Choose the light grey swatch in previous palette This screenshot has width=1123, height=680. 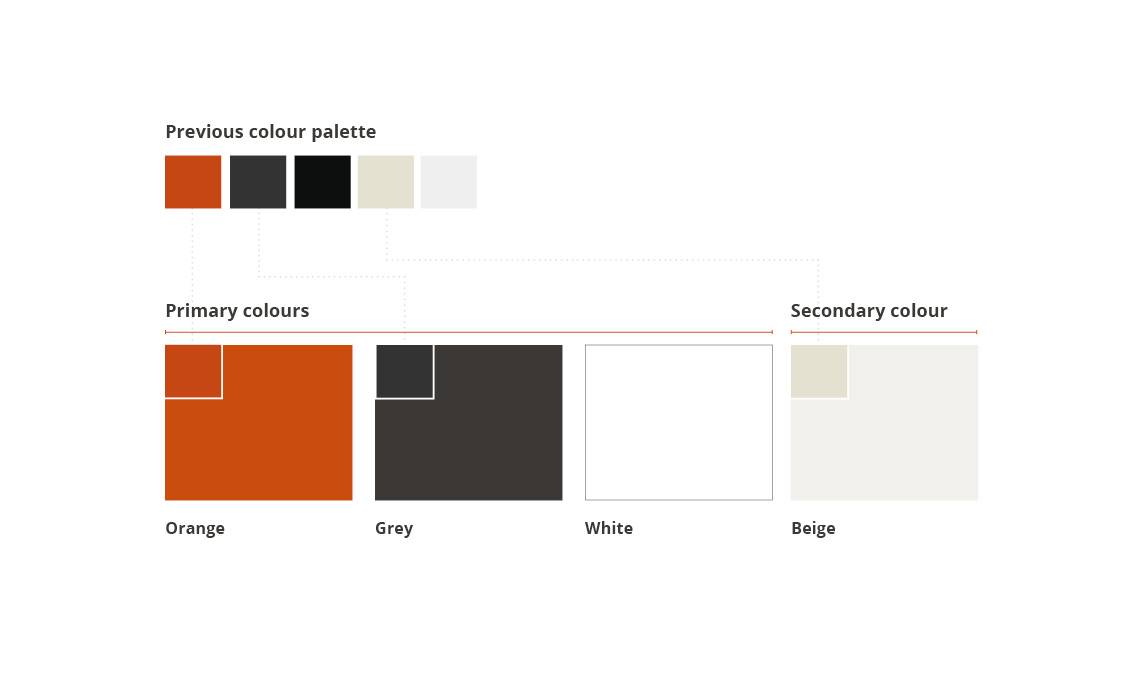pyautogui.click(x=448, y=182)
